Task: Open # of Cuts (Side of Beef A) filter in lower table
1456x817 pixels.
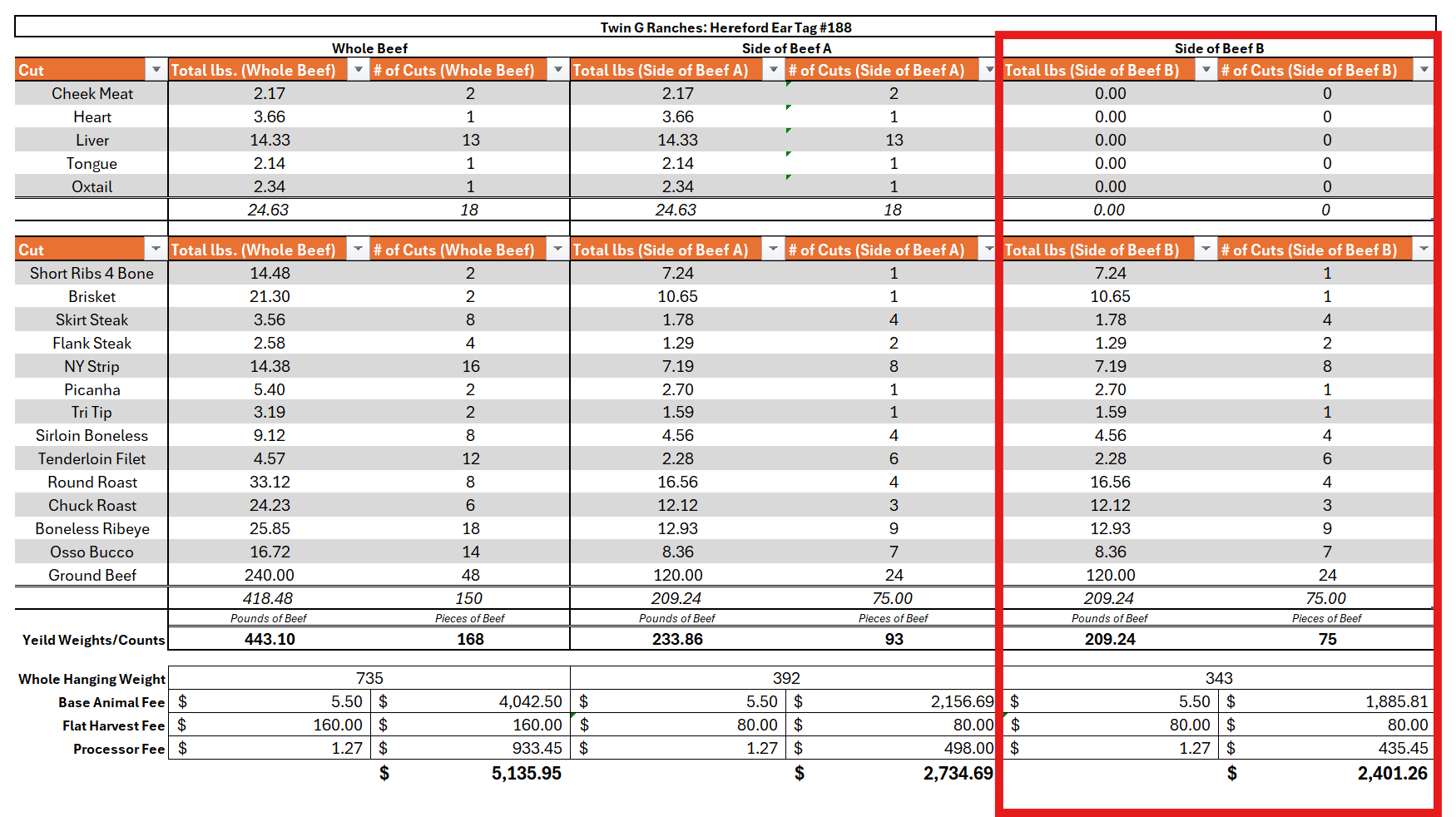Action: click(x=988, y=250)
